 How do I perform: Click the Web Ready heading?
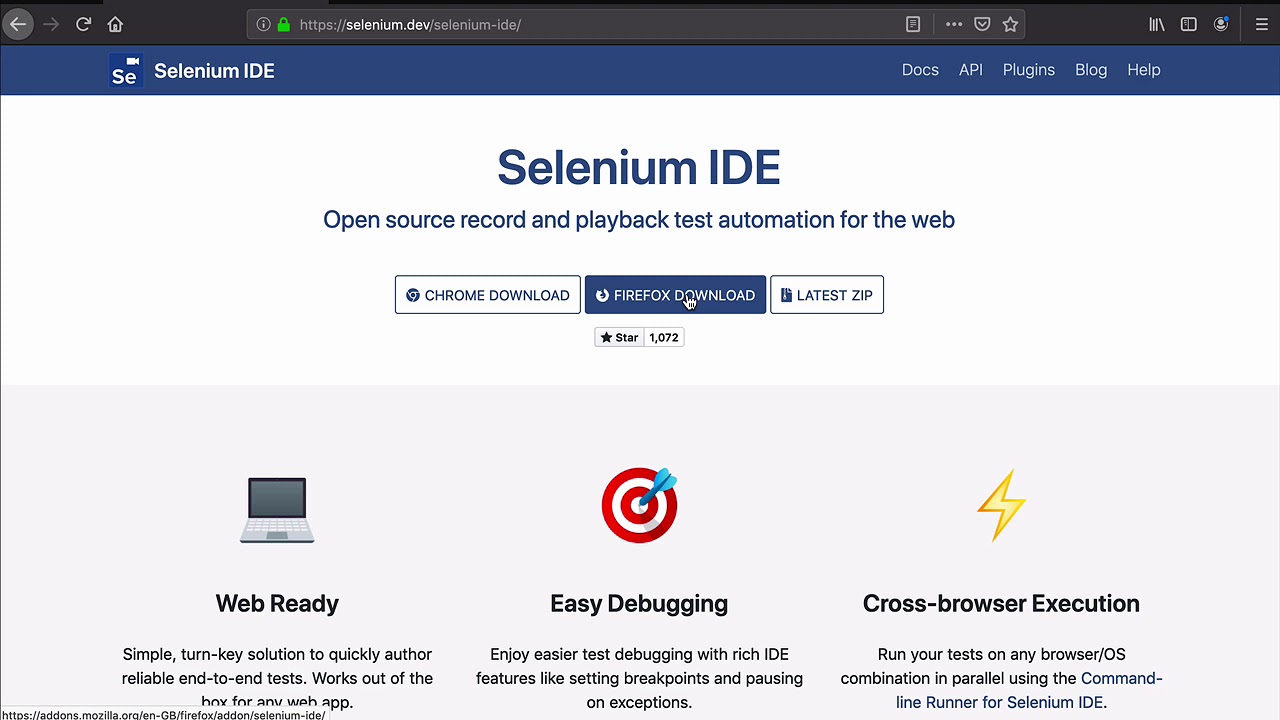277,603
